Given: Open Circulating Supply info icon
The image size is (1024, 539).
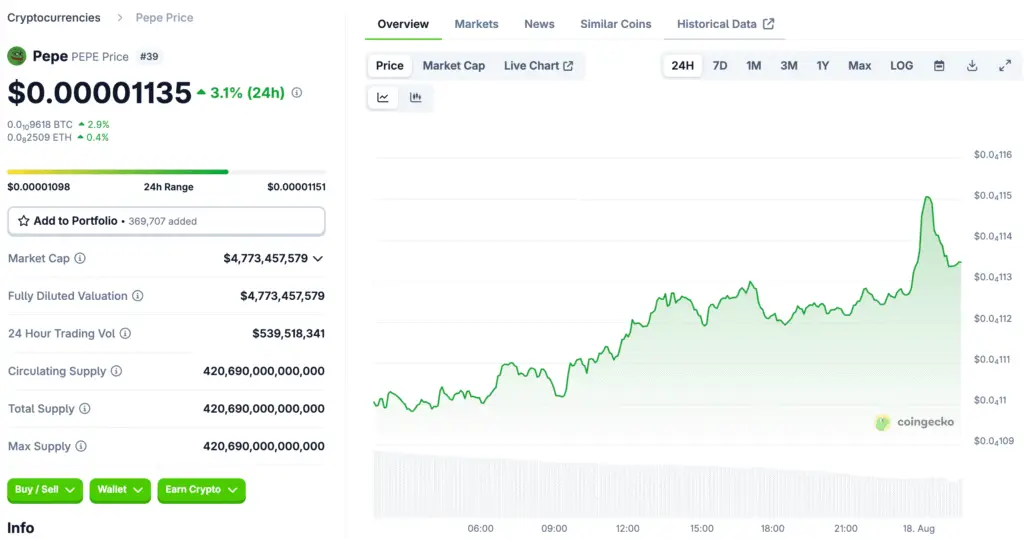Looking at the screenshot, I should pos(116,371).
